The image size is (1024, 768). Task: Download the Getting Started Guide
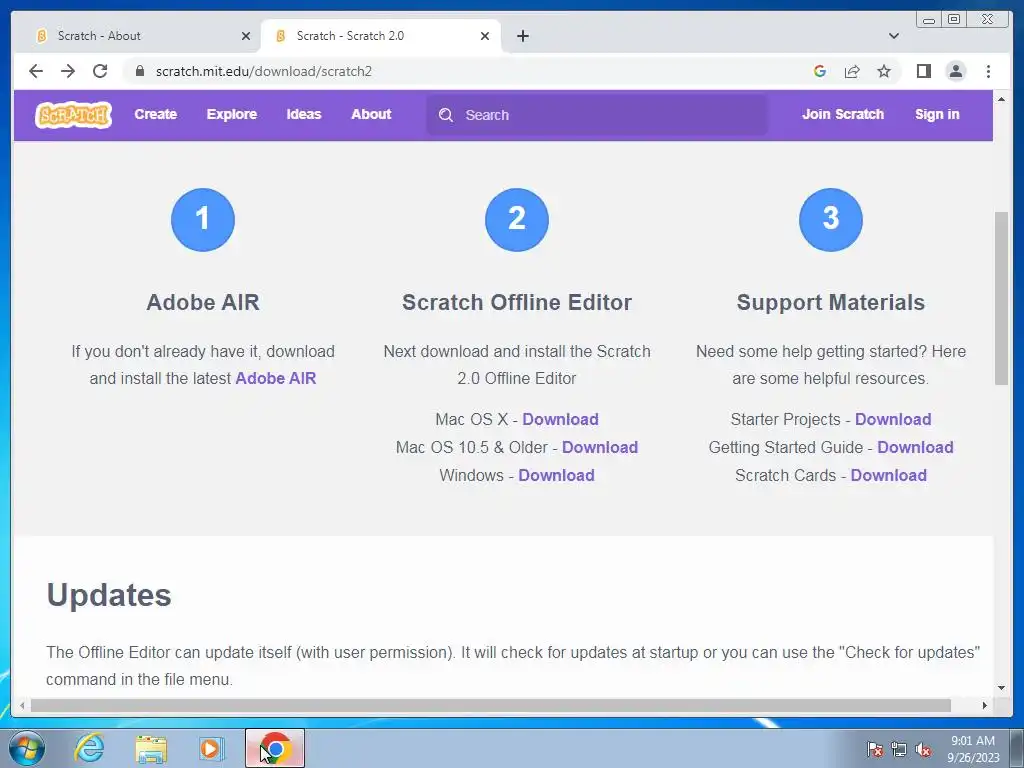[916, 447]
